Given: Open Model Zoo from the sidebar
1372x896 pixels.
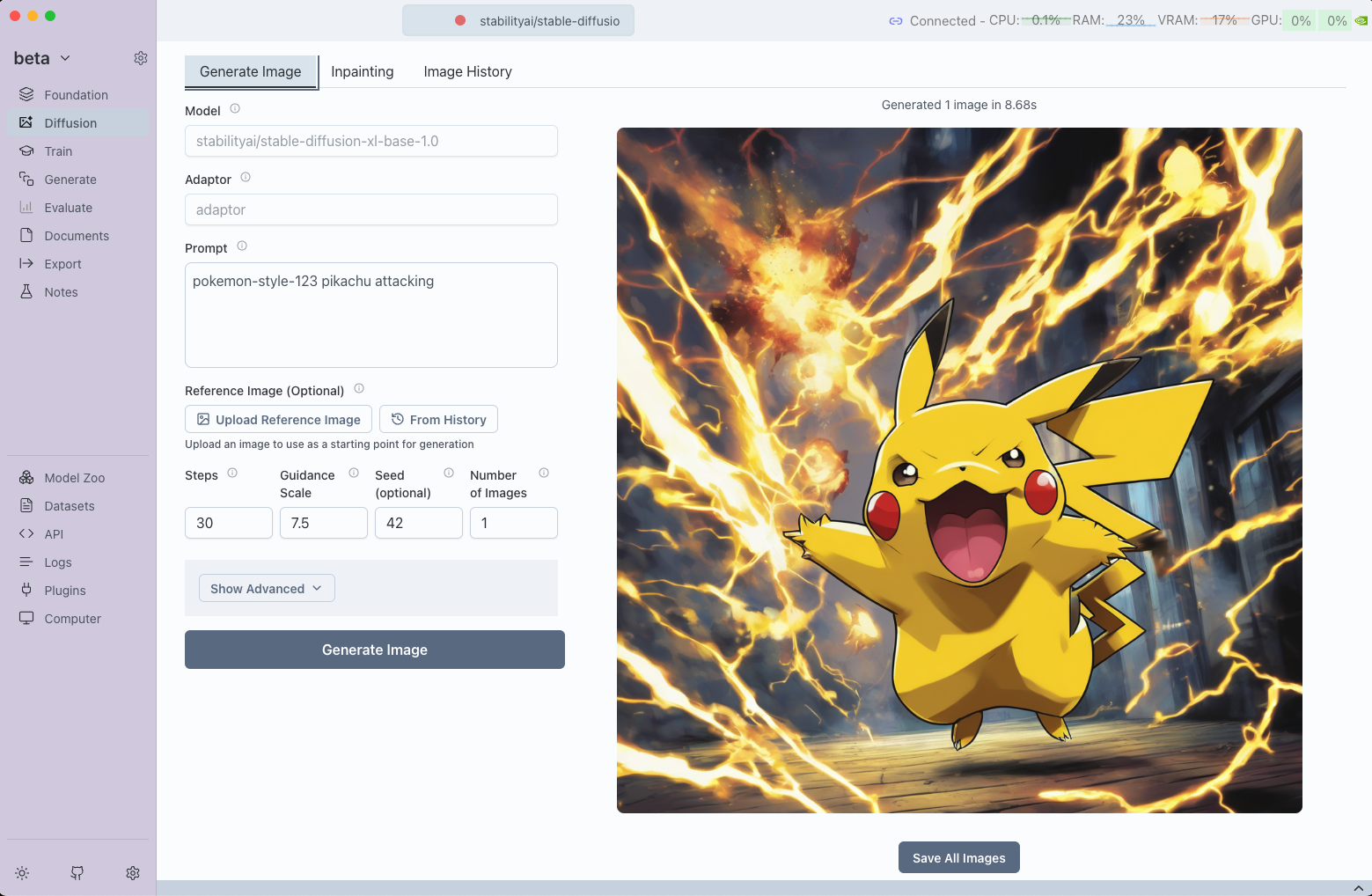Looking at the screenshot, I should (x=74, y=478).
